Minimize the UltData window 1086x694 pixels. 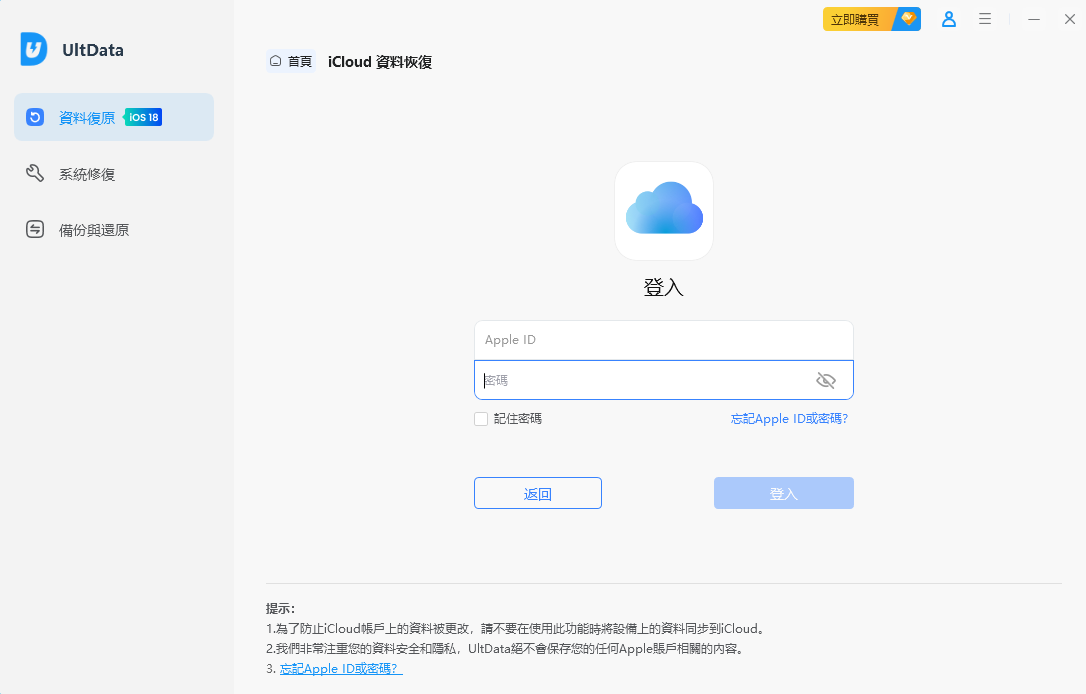coord(1034,19)
